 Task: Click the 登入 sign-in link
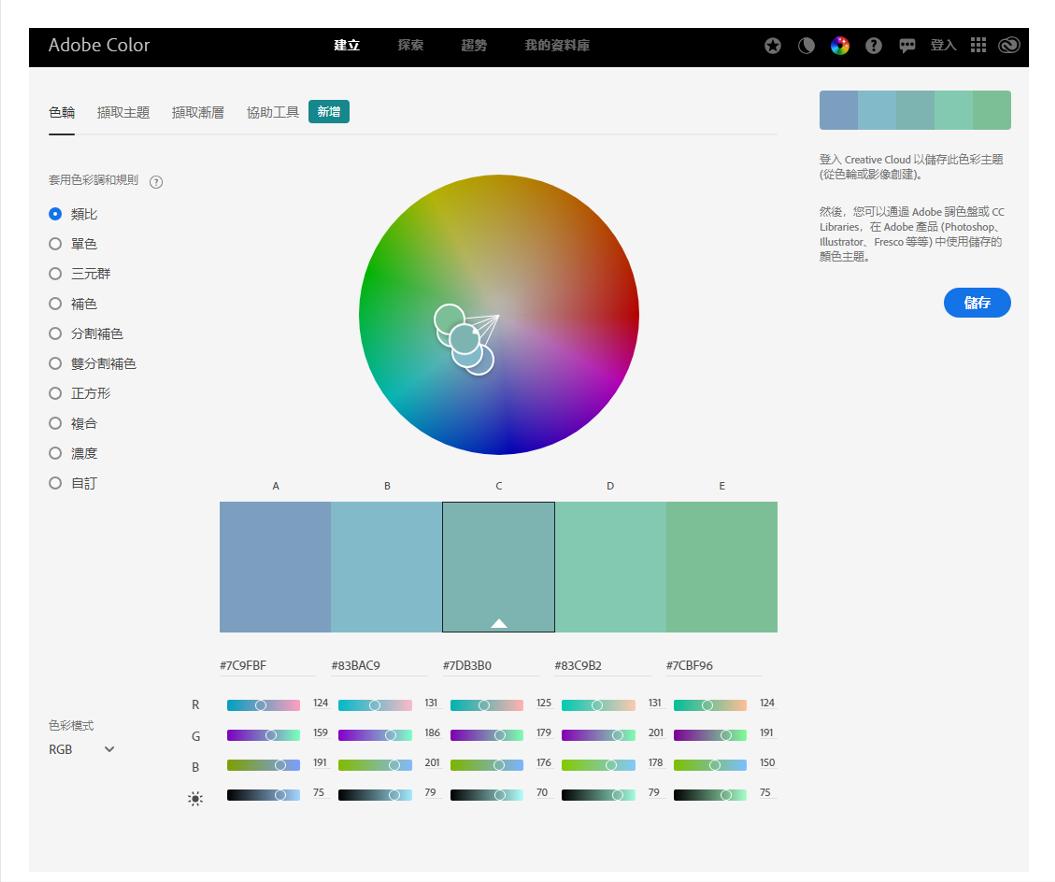(943, 46)
